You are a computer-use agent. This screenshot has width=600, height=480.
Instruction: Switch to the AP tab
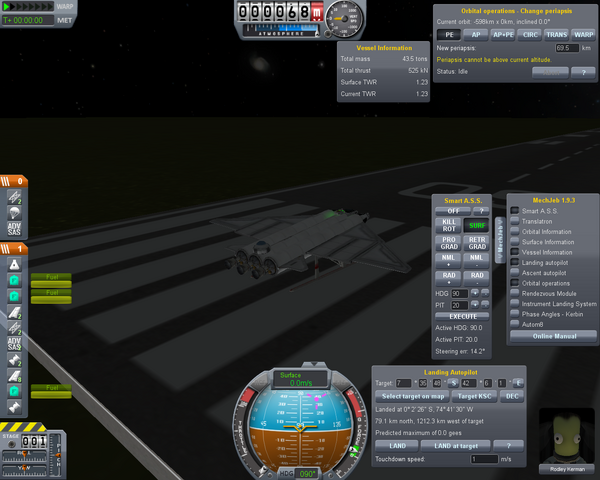(x=476, y=35)
